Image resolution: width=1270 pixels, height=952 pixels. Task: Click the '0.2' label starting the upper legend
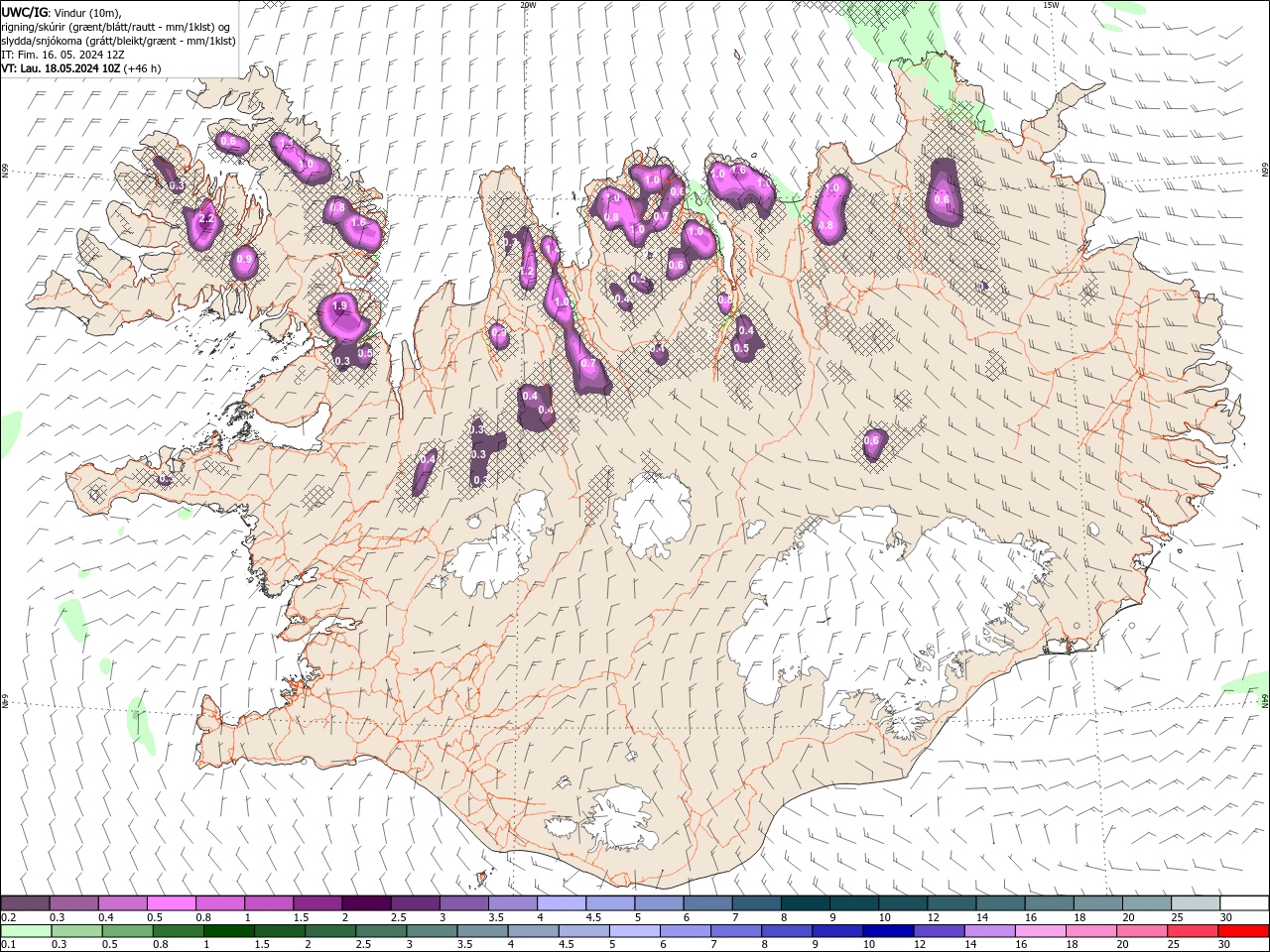click(8, 917)
